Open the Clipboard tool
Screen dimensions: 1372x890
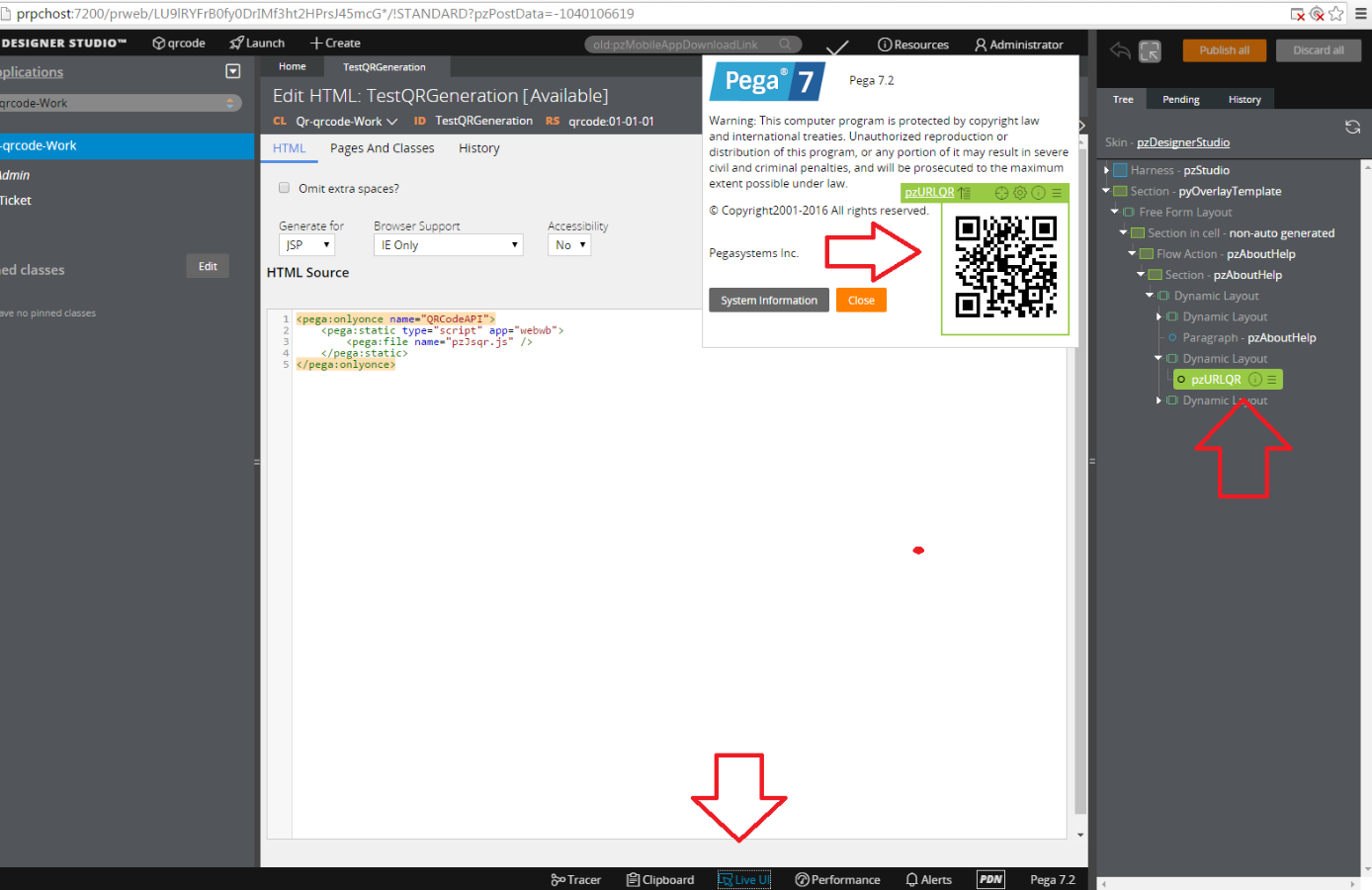coord(660,879)
